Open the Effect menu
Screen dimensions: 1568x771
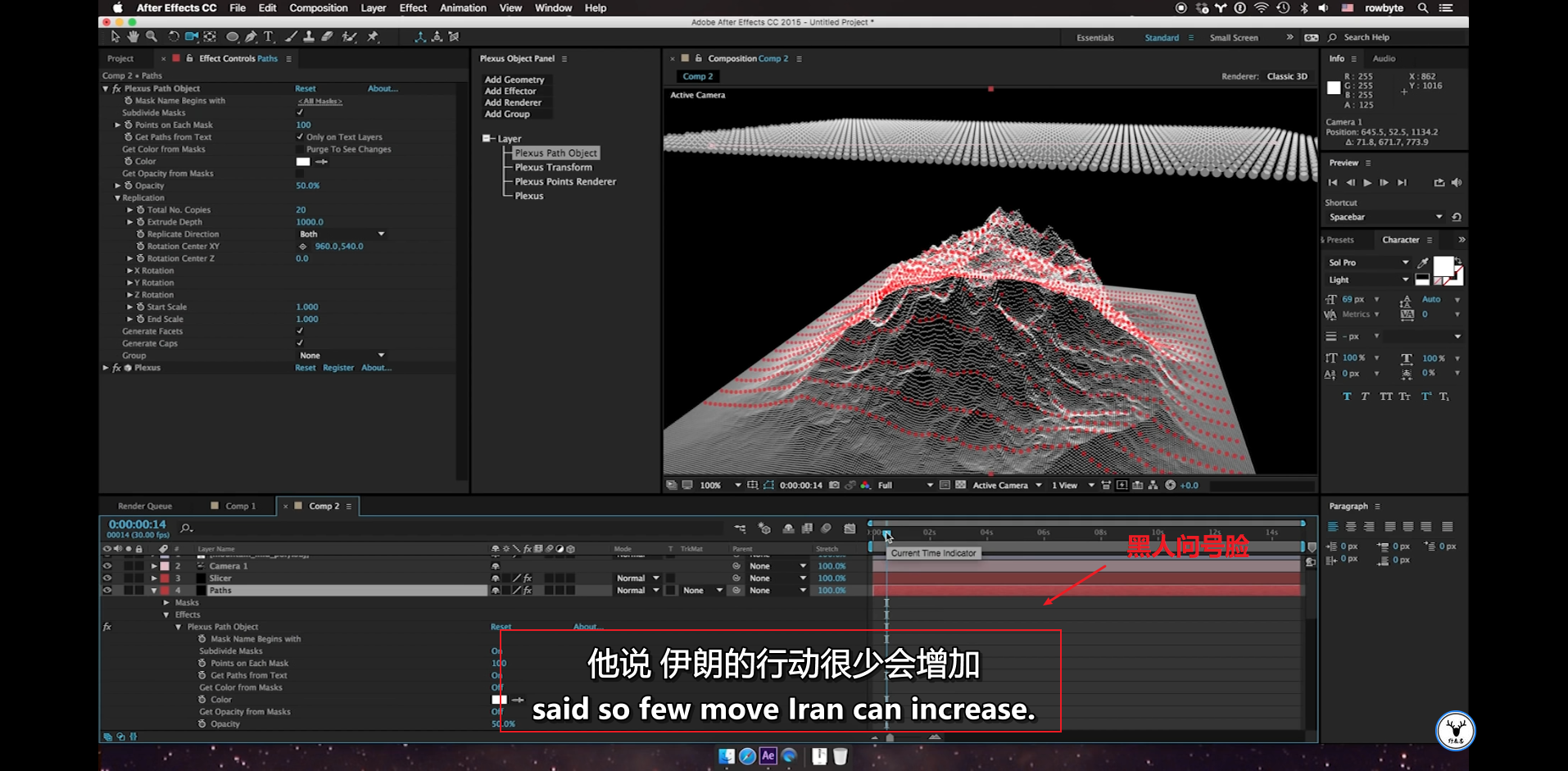413,8
